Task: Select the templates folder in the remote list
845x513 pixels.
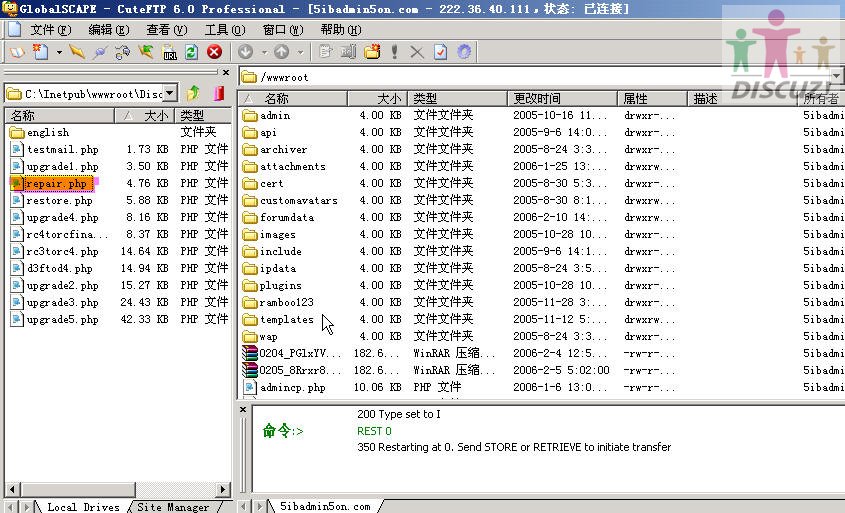Action: [x=286, y=320]
